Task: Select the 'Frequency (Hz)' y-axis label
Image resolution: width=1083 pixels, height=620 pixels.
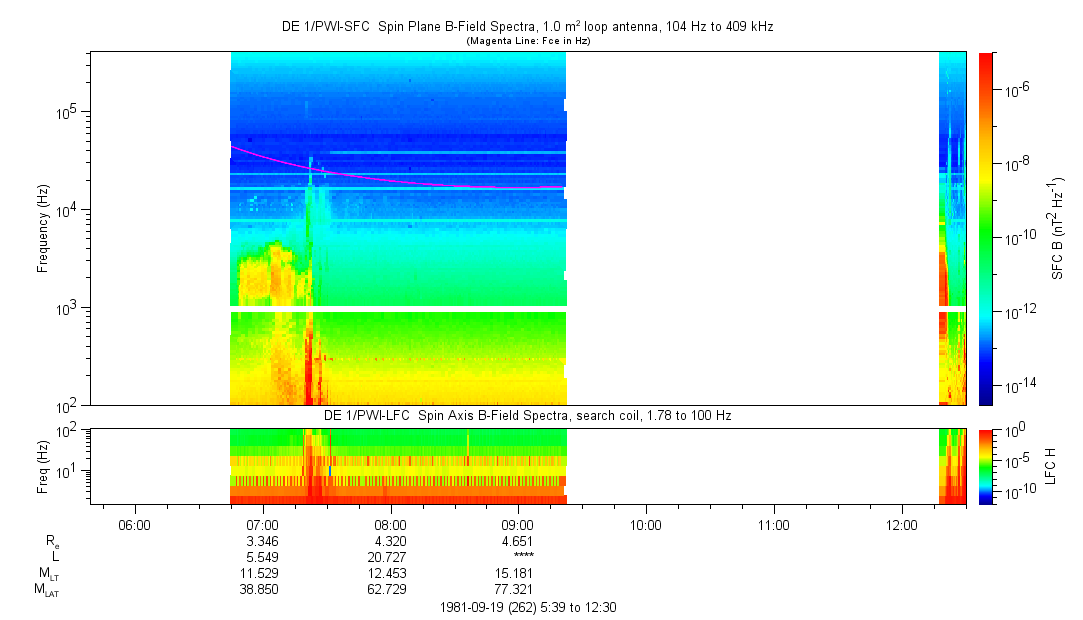Action: pyautogui.click(x=43, y=228)
